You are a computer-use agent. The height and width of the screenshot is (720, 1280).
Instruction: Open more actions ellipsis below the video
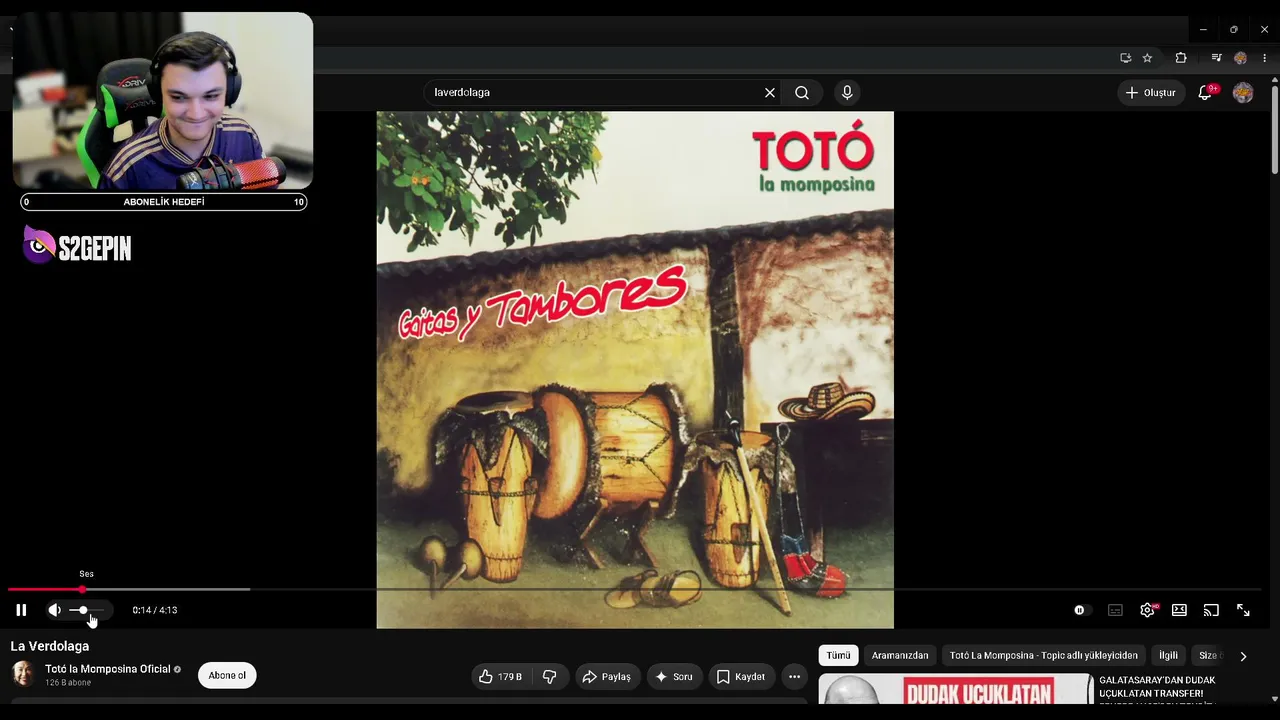tap(794, 677)
